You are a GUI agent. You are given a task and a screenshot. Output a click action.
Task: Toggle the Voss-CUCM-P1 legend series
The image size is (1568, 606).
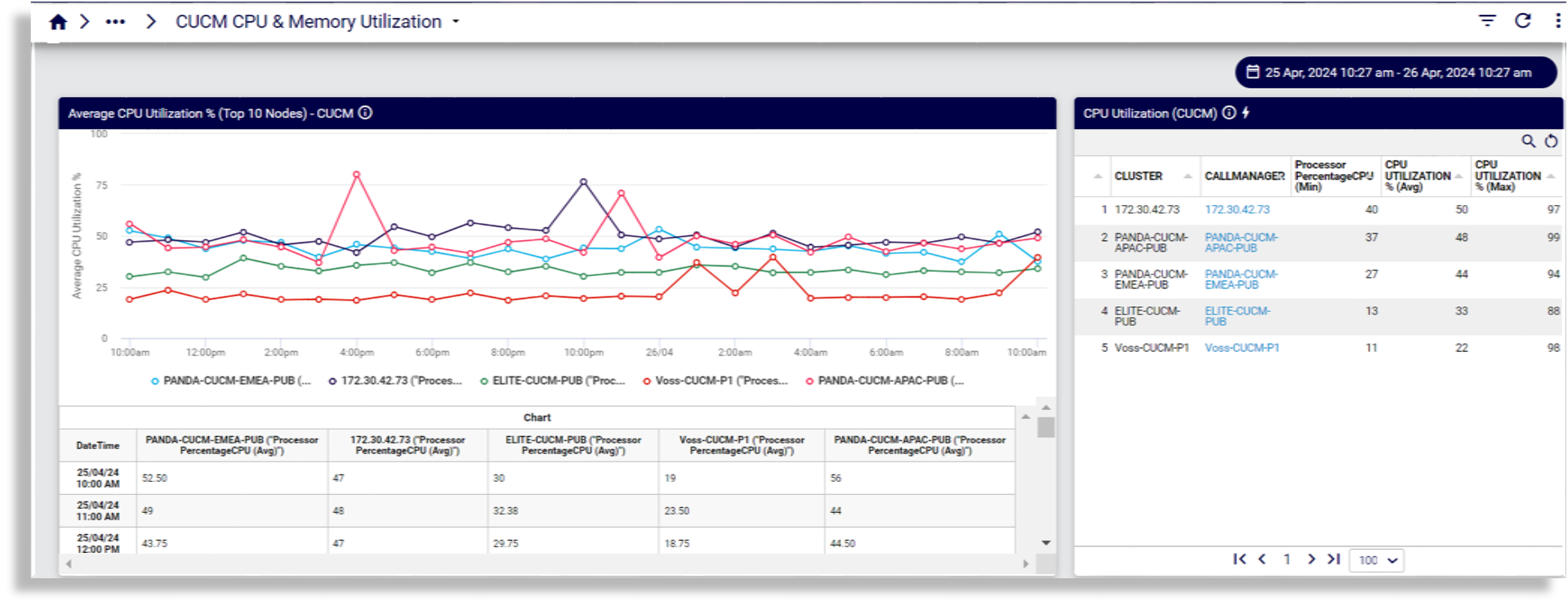715,381
